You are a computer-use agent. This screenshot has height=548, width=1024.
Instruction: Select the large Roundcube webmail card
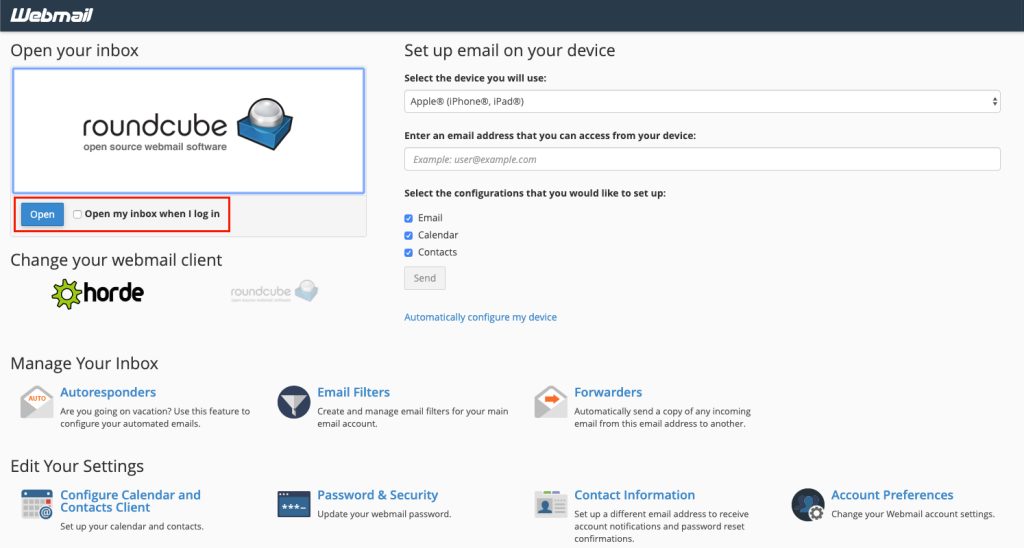coord(188,131)
